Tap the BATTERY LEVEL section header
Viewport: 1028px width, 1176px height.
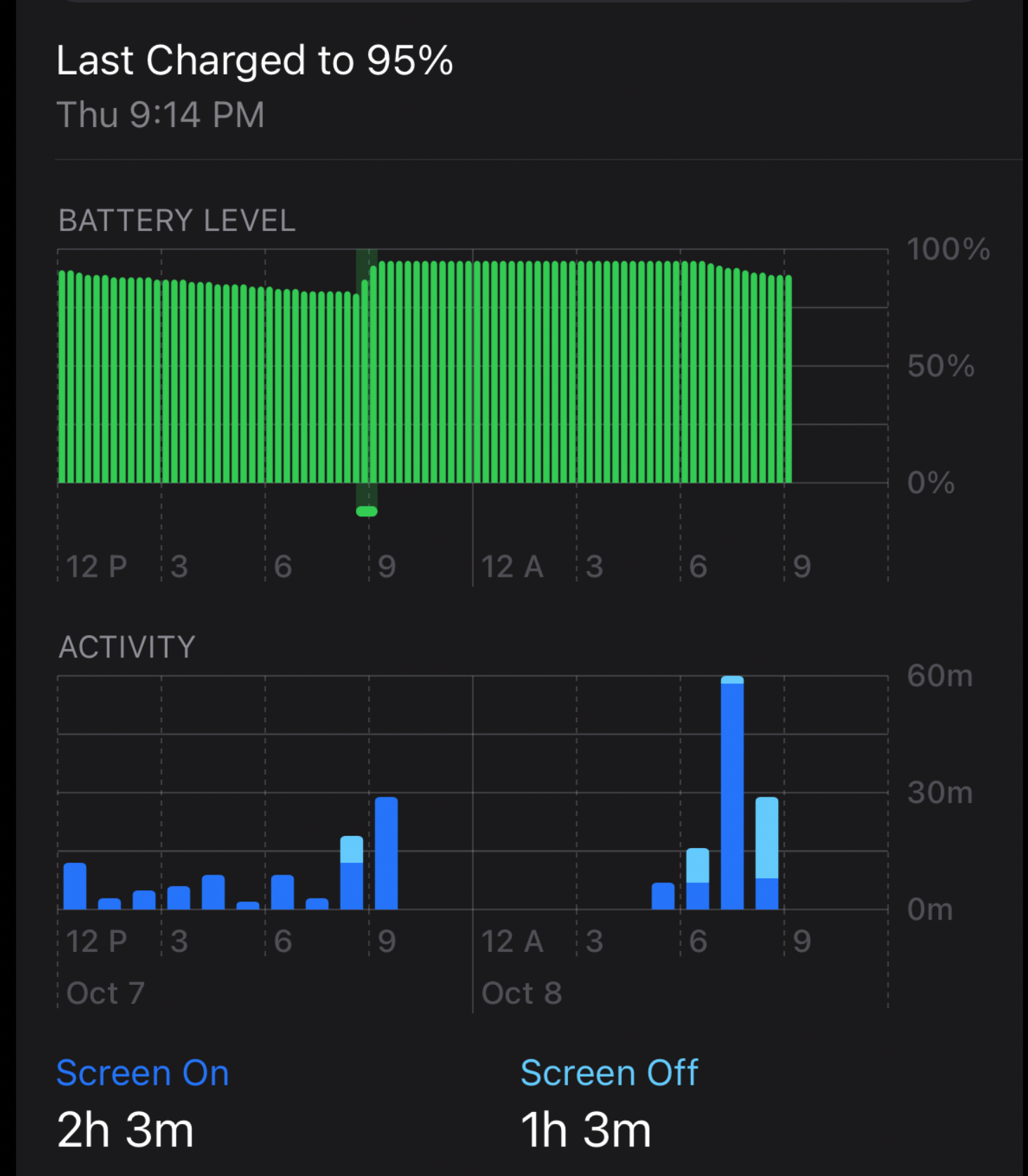pyautogui.click(x=177, y=221)
